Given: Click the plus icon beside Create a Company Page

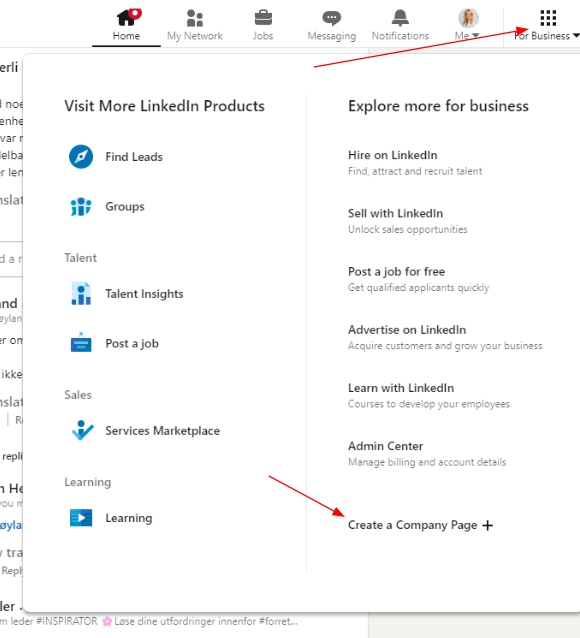Looking at the screenshot, I should click(x=487, y=525).
